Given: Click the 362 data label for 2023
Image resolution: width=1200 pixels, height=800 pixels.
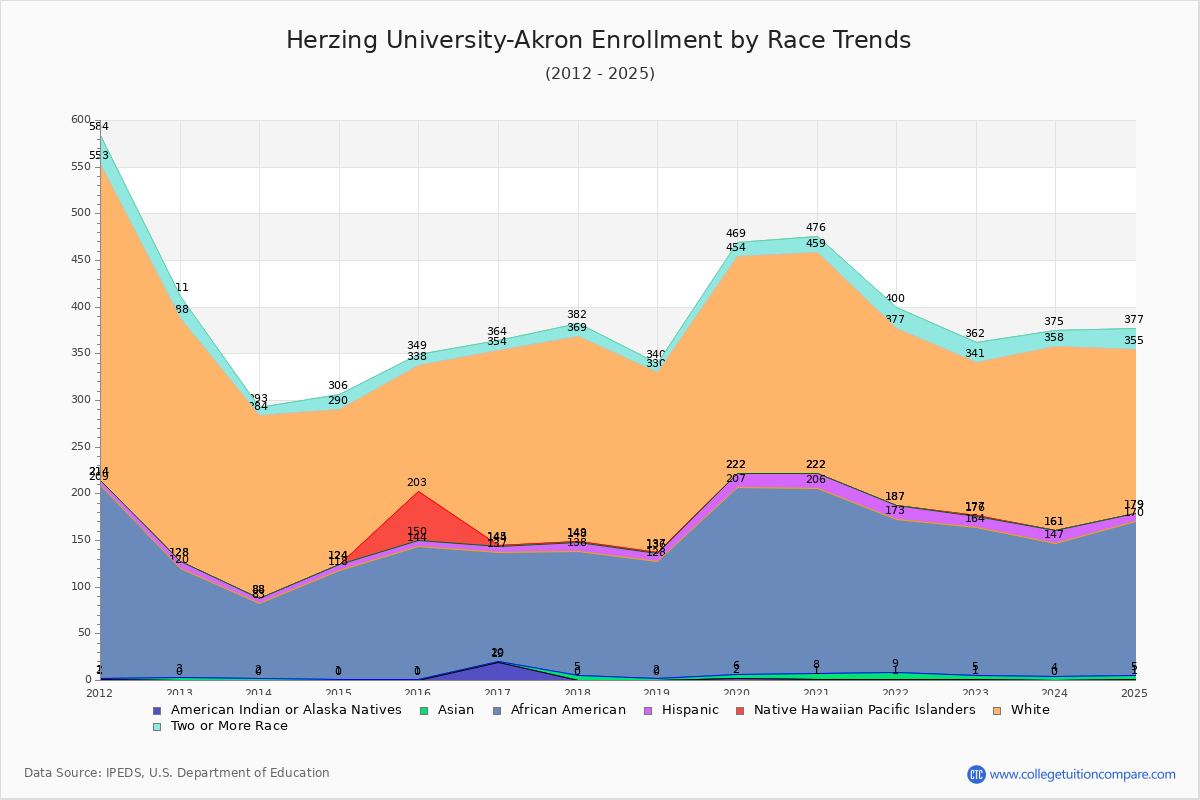Looking at the screenshot, I should 975,334.
